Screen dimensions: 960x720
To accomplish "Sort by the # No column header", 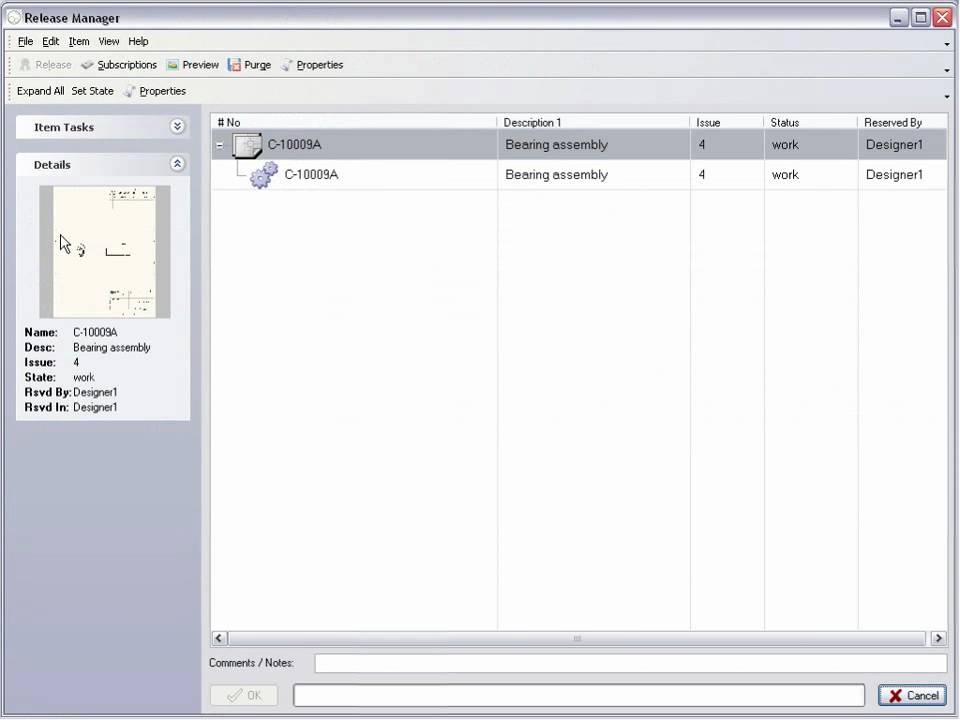I will tap(354, 122).
